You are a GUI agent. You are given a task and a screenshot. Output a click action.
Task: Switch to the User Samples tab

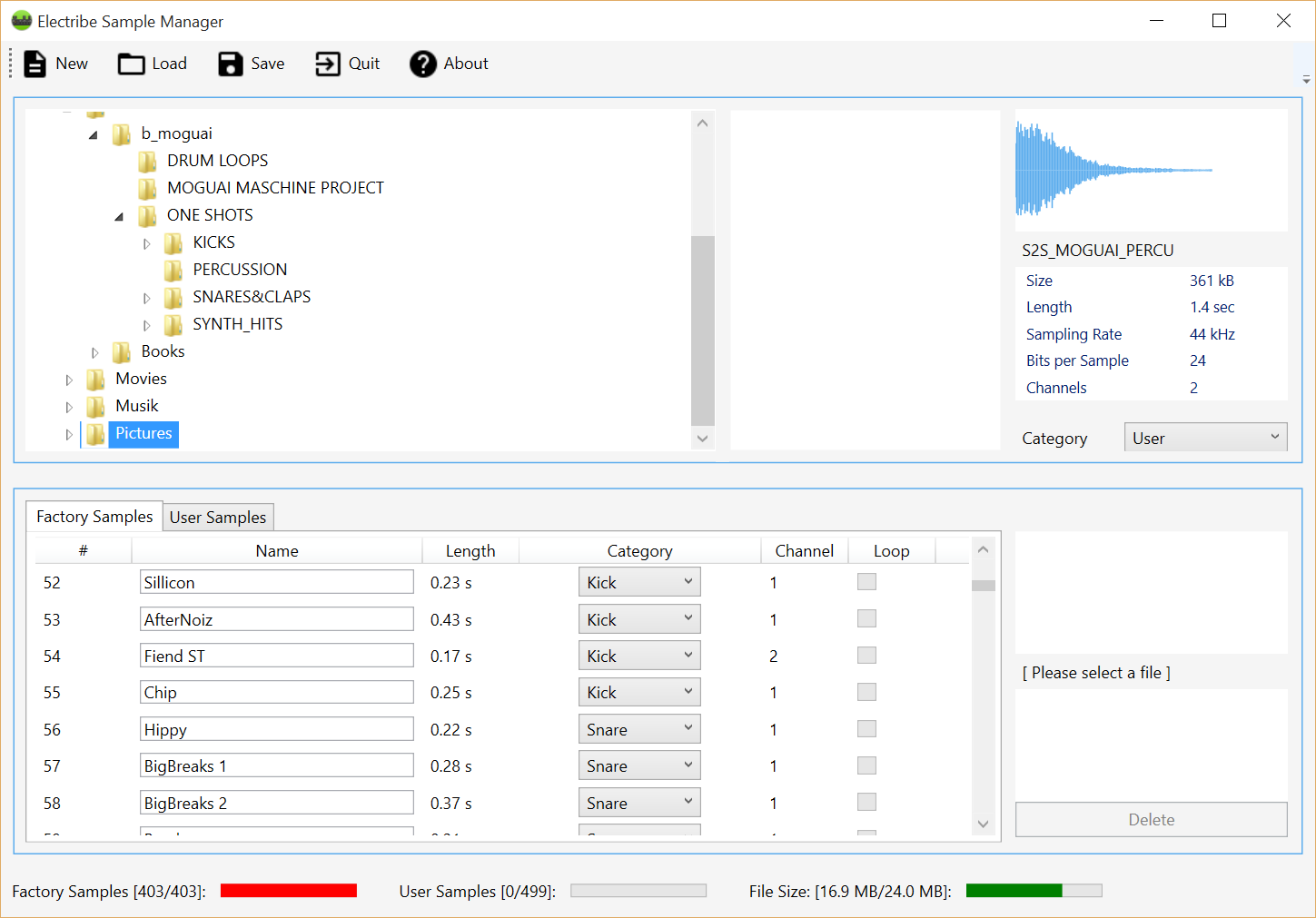click(218, 518)
